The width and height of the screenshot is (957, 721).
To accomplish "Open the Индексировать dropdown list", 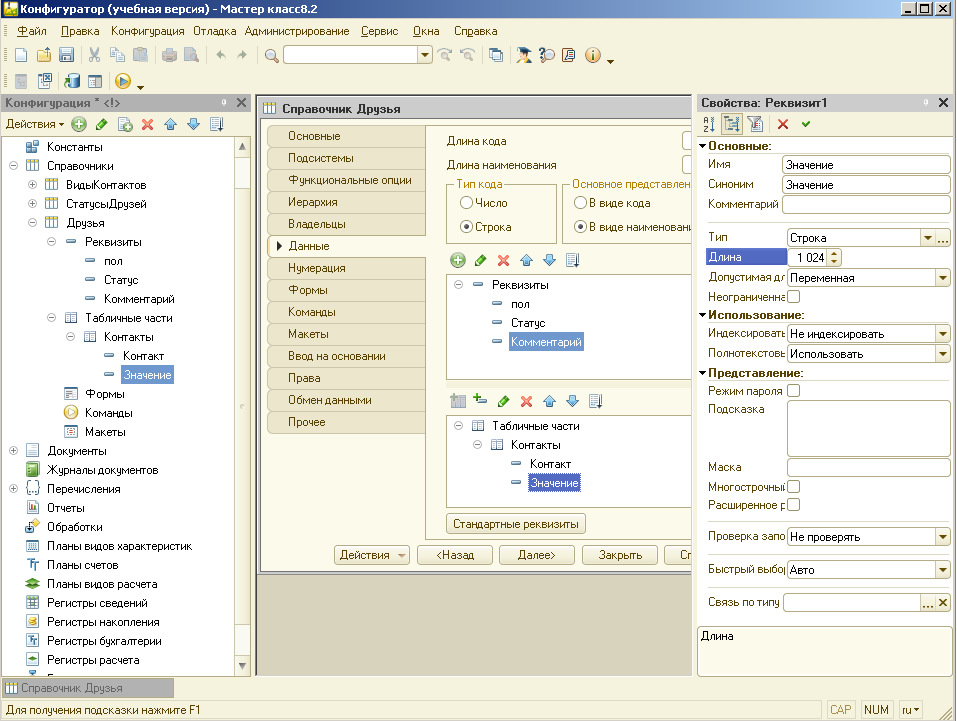I will [942, 334].
